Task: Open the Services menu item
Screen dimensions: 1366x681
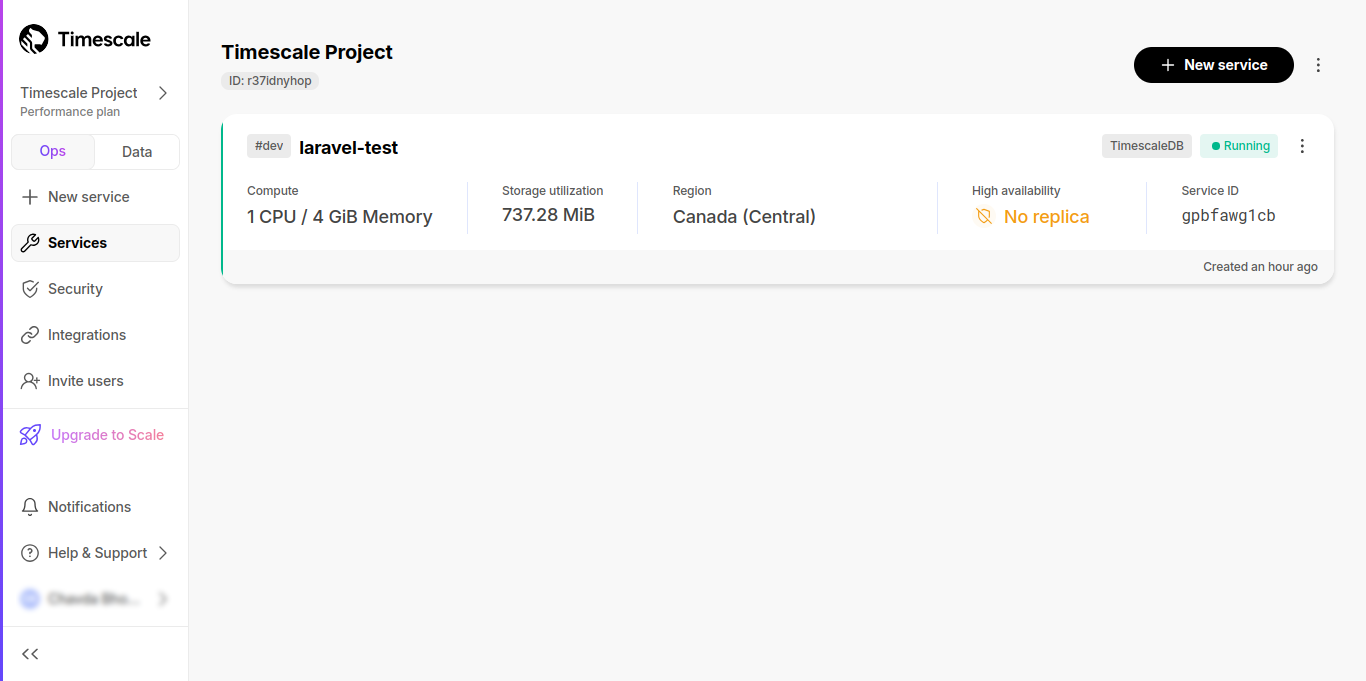Action: click(x=95, y=243)
